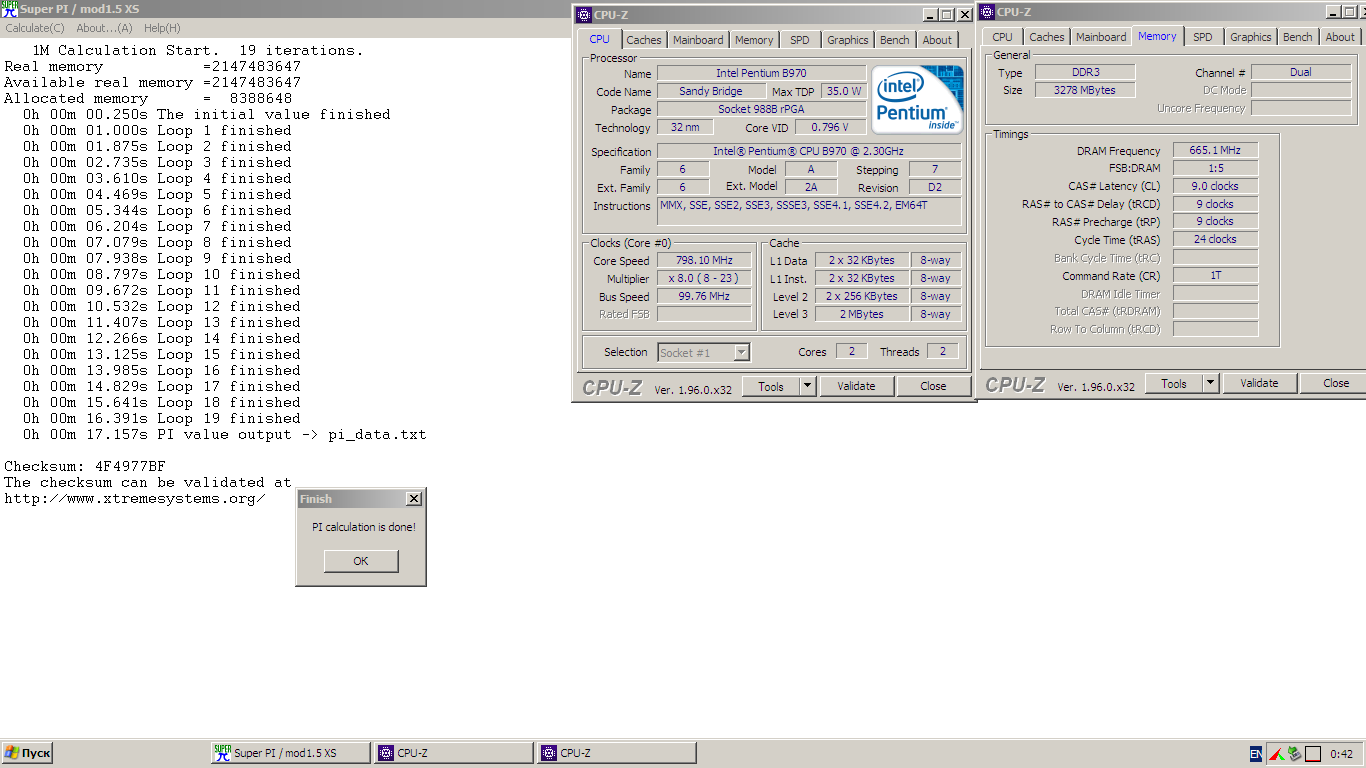Click the taskbar clock showing 0:42
1366x768 pixels.
pyautogui.click(x=1342, y=754)
